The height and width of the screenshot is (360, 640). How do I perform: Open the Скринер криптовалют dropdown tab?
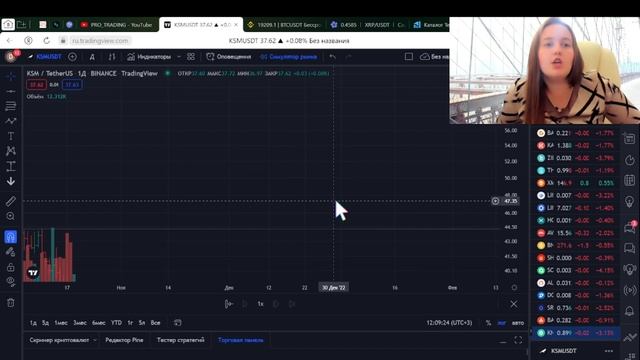[62, 340]
